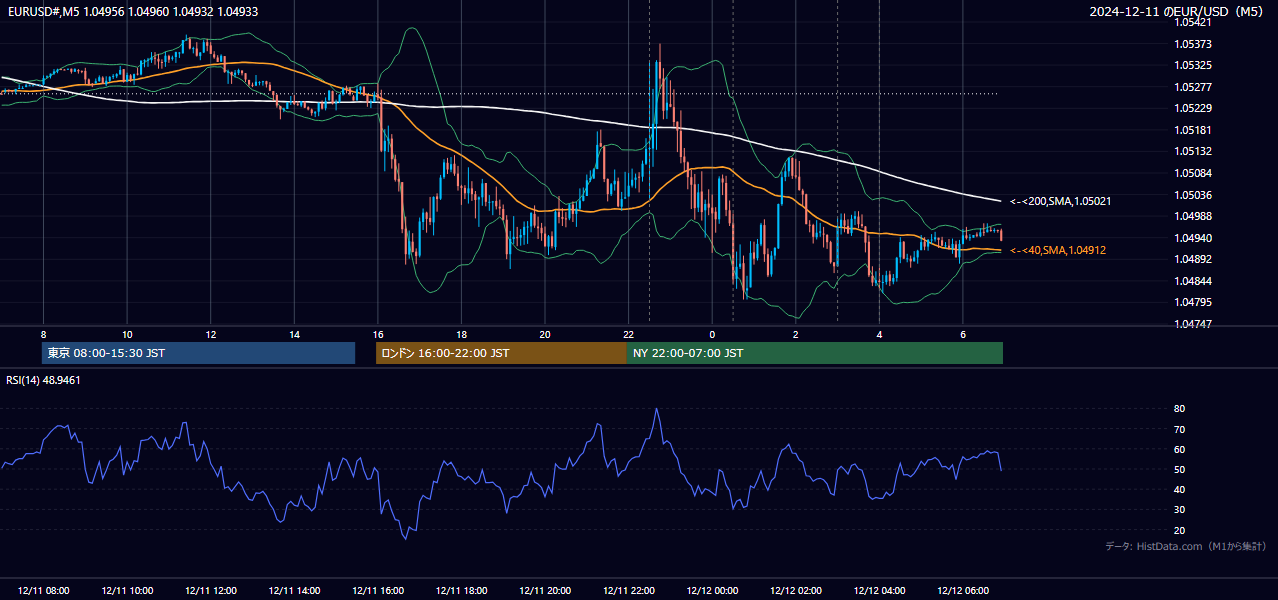Click the 12/11 14:00 time label

pyautogui.click(x=294, y=591)
